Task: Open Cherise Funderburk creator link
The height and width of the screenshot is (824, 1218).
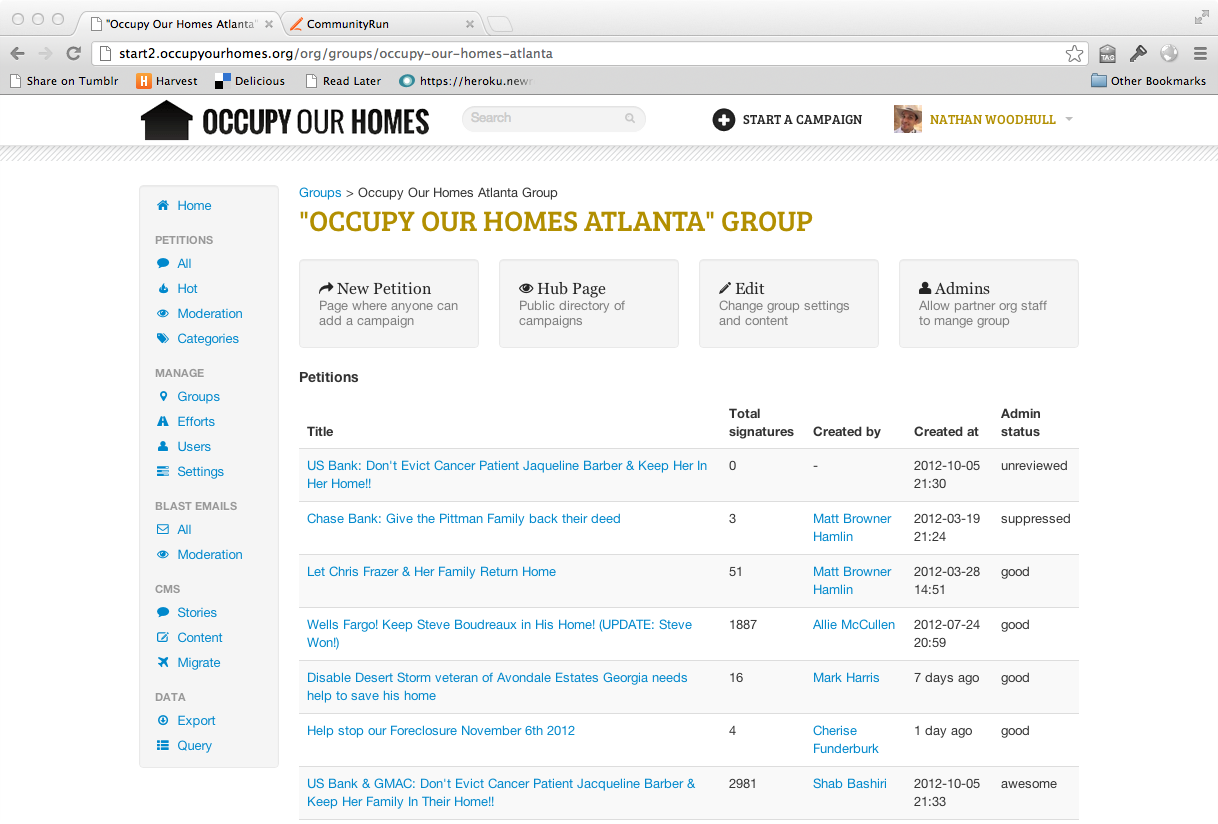Action: tap(846, 740)
